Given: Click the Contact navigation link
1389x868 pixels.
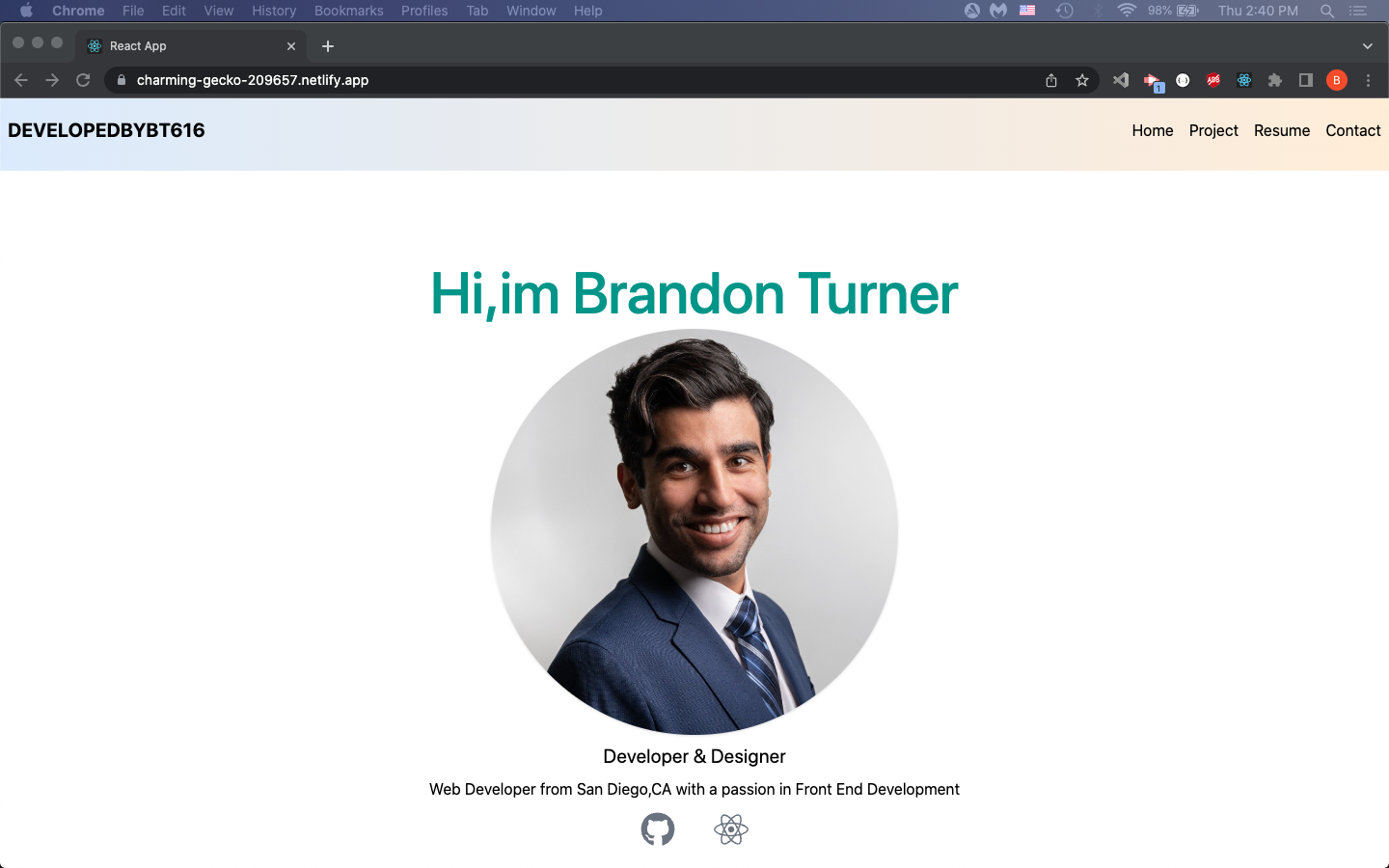Looking at the screenshot, I should (1352, 130).
